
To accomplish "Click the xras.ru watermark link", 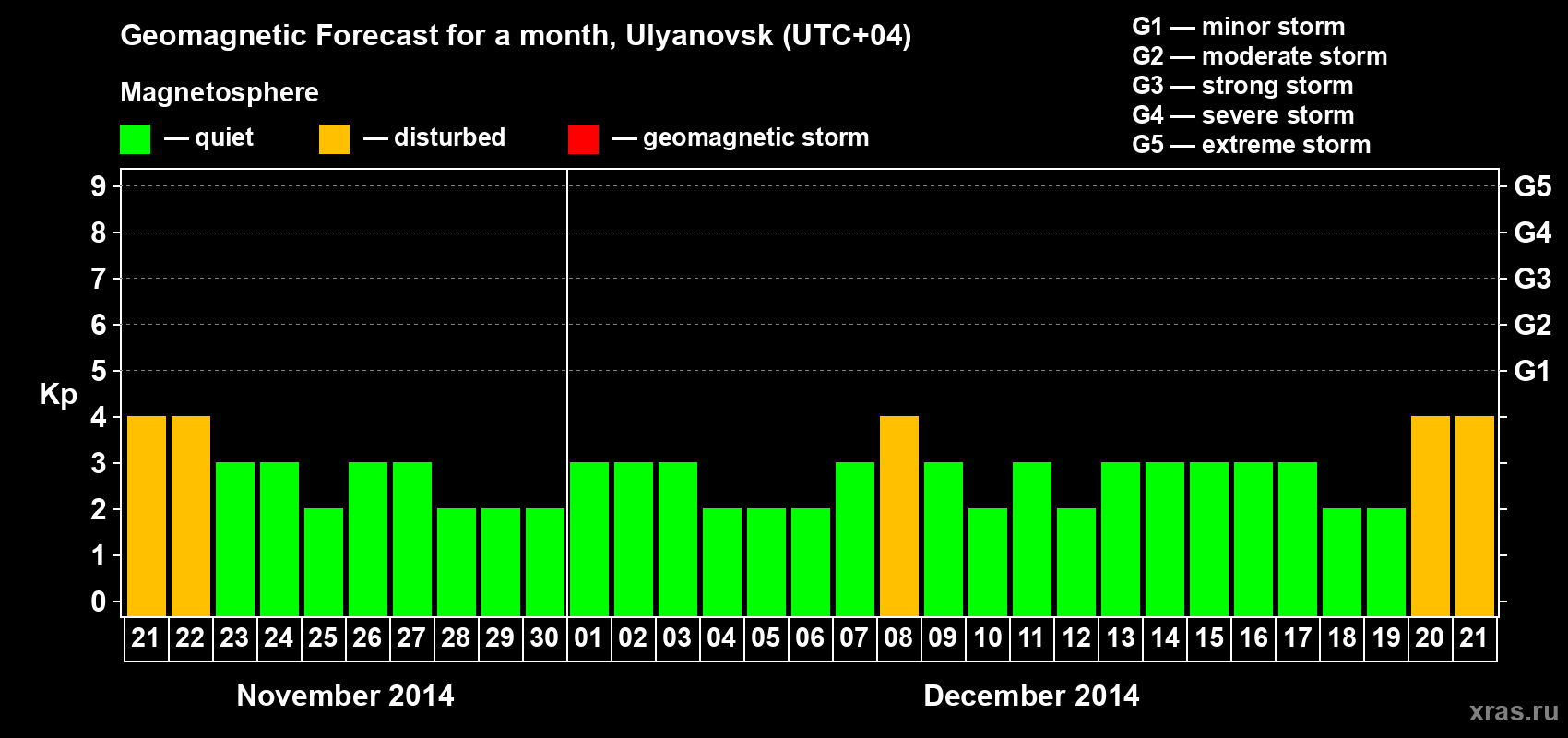I will (1514, 711).
